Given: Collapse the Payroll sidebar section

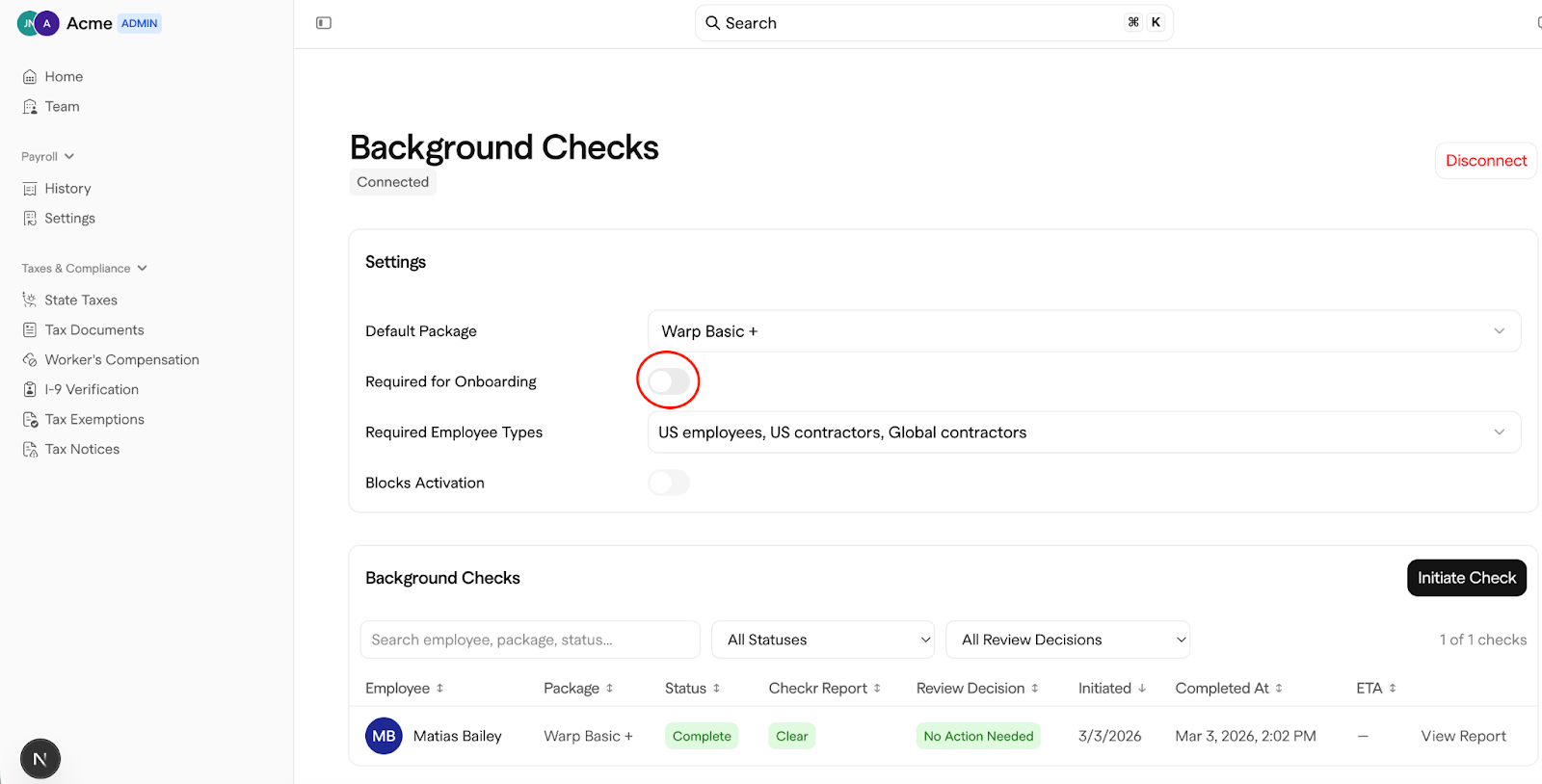Looking at the screenshot, I should [x=48, y=157].
